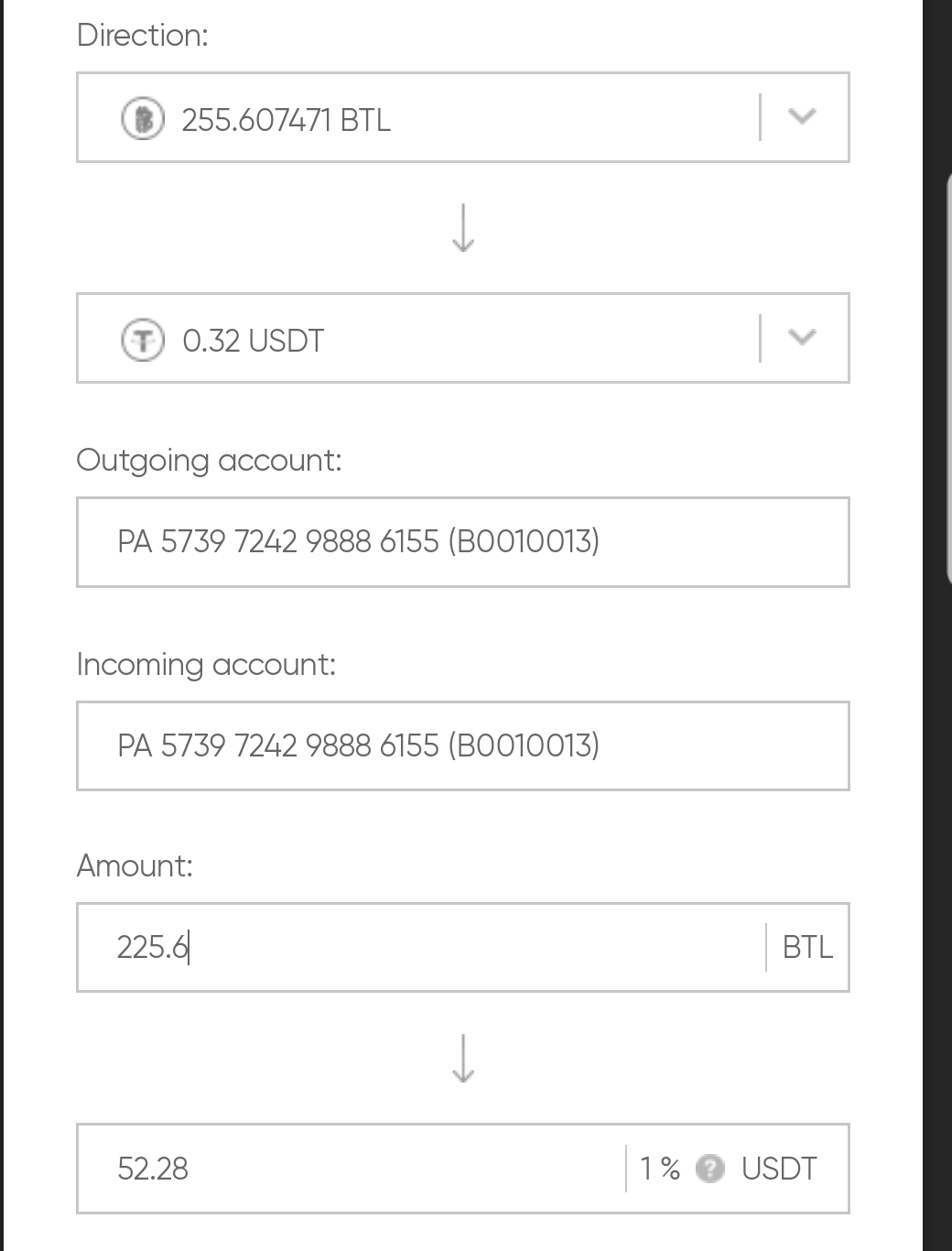
Task: Click the Outgoing account: label
Action: pyautogui.click(x=209, y=460)
